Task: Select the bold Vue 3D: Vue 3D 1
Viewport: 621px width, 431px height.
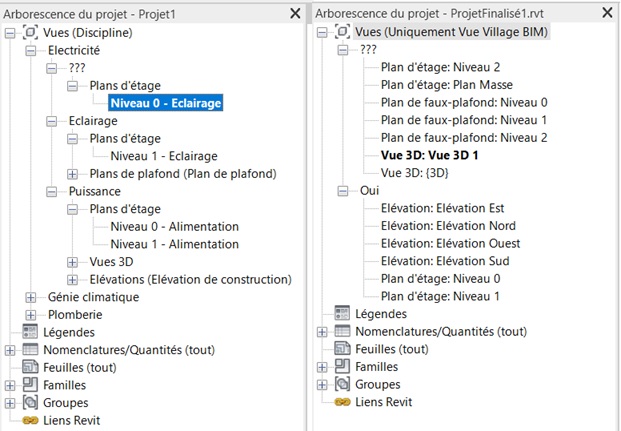Action: [x=430, y=155]
